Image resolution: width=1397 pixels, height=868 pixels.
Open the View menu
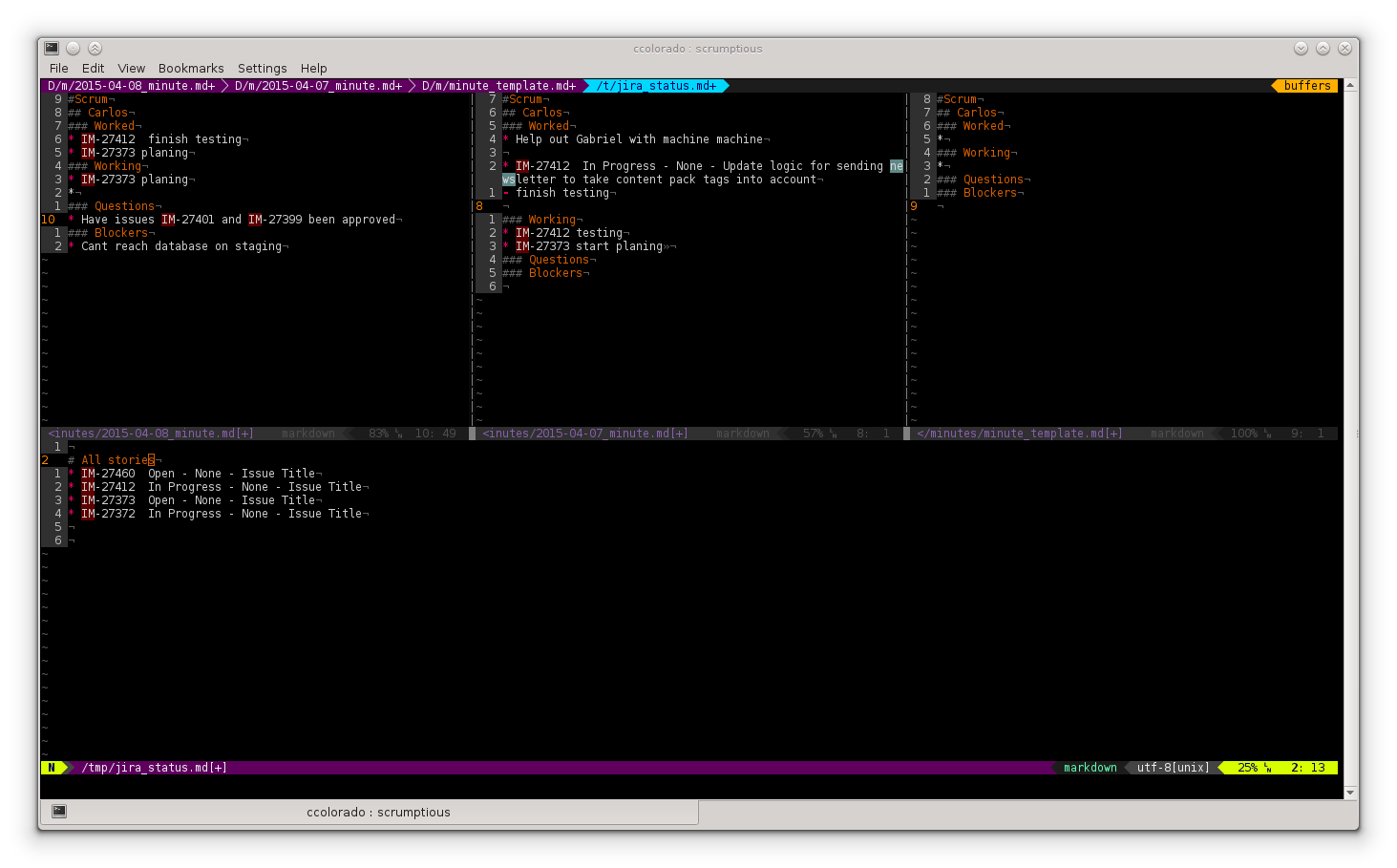pyautogui.click(x=132, y=68)
